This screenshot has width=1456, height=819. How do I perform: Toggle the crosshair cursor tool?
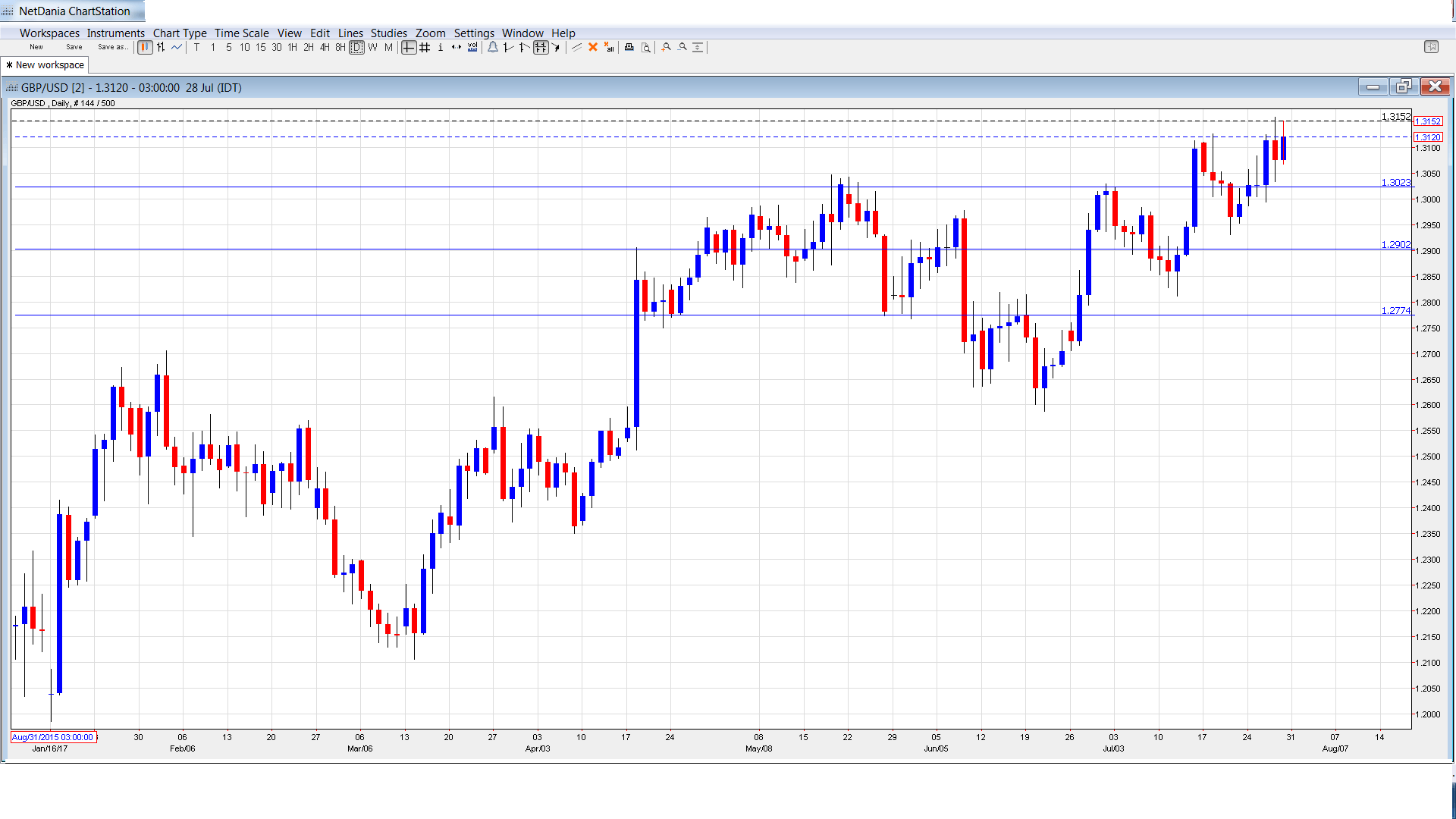409,47
